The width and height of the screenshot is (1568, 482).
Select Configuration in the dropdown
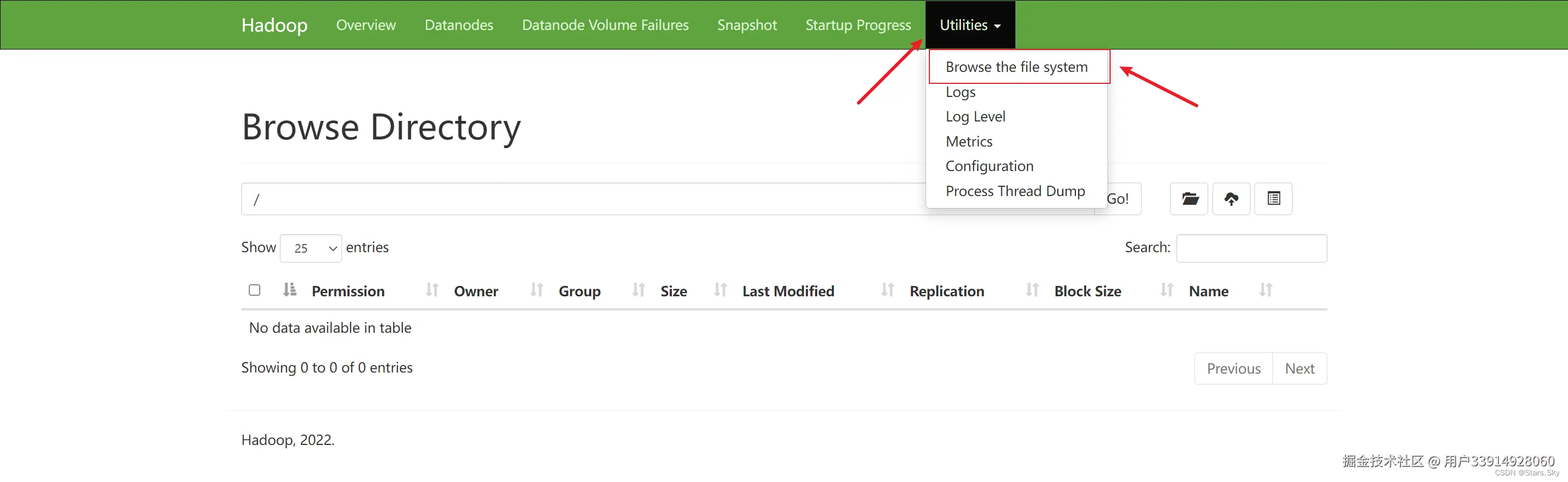(989, 166)
